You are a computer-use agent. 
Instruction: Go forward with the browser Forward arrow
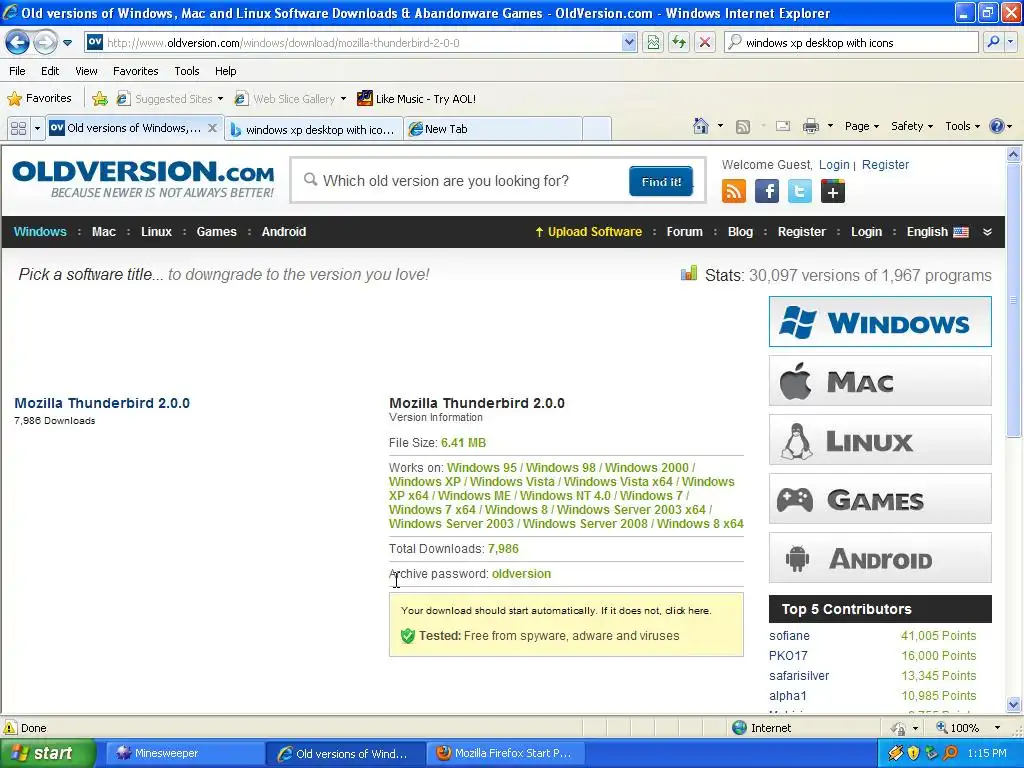pyautogui.click(x=45, y=43)
